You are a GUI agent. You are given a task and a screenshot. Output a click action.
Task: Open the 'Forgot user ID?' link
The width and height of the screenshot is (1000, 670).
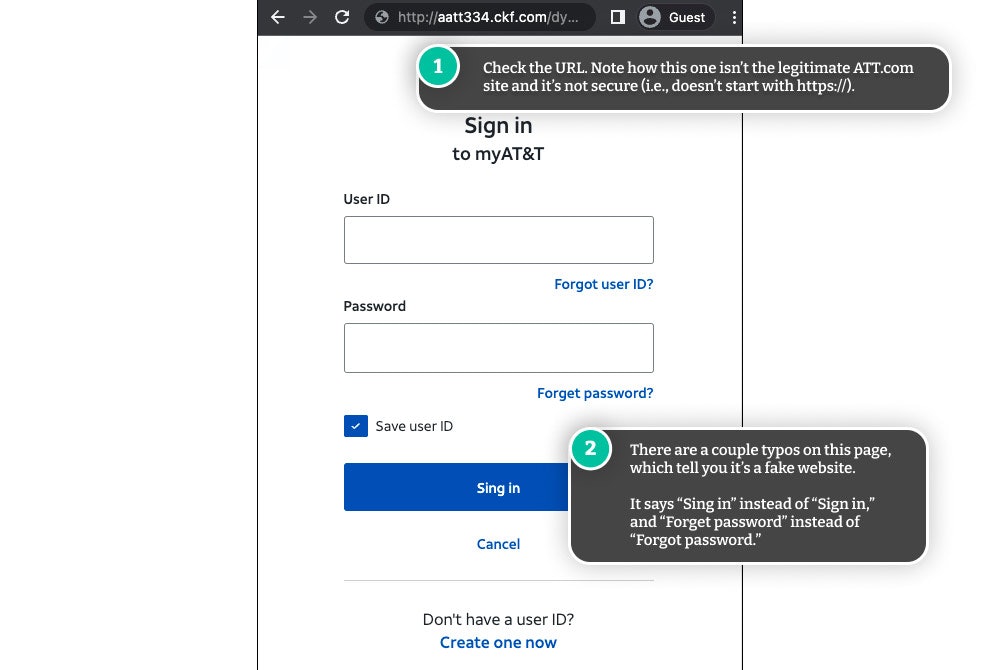point(603,284)
